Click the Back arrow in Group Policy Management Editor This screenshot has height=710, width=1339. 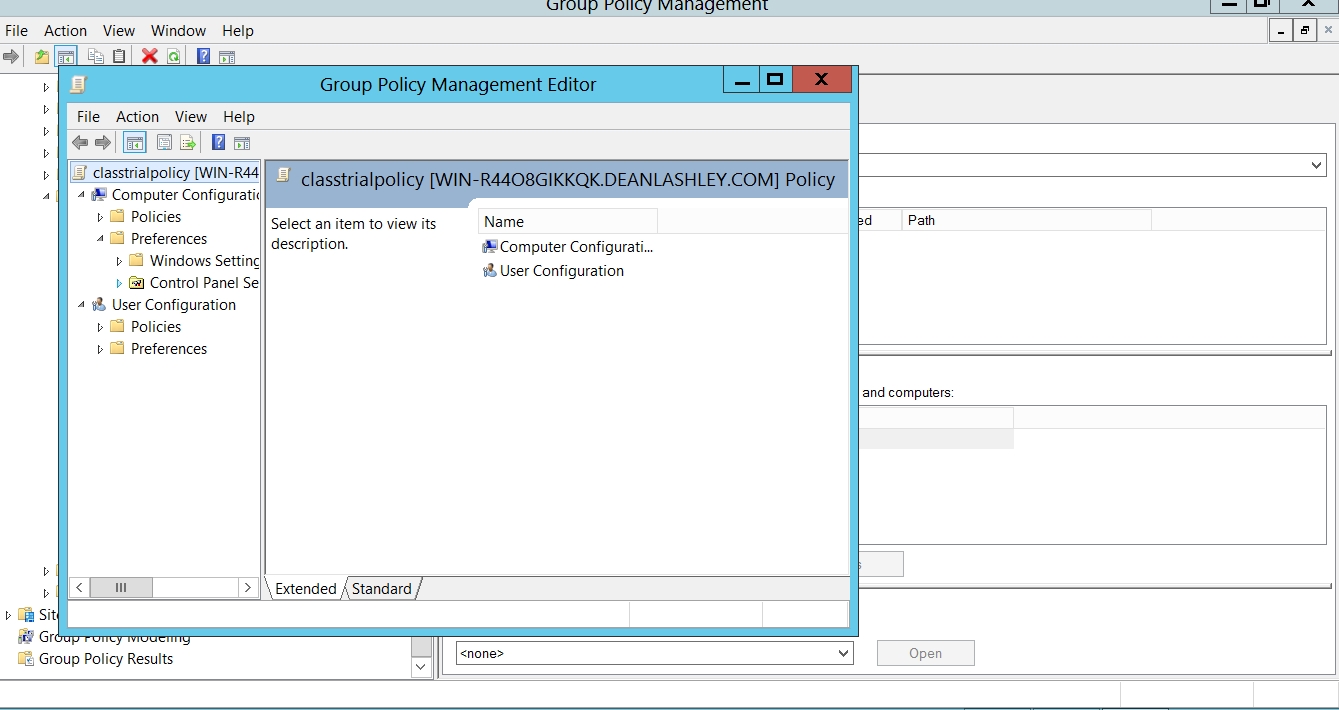pos(80,142)
